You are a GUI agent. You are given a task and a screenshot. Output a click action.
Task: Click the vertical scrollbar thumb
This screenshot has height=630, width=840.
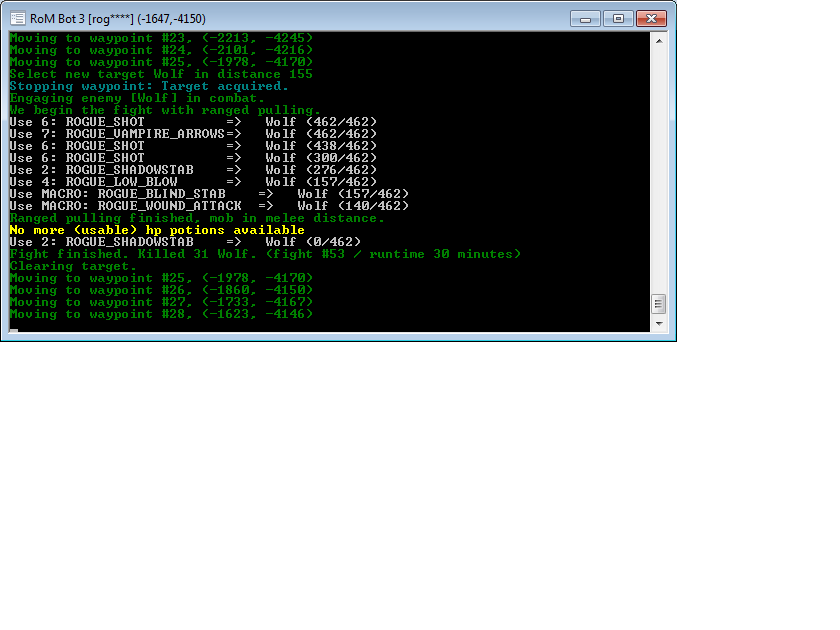click(x=659, y=304)
